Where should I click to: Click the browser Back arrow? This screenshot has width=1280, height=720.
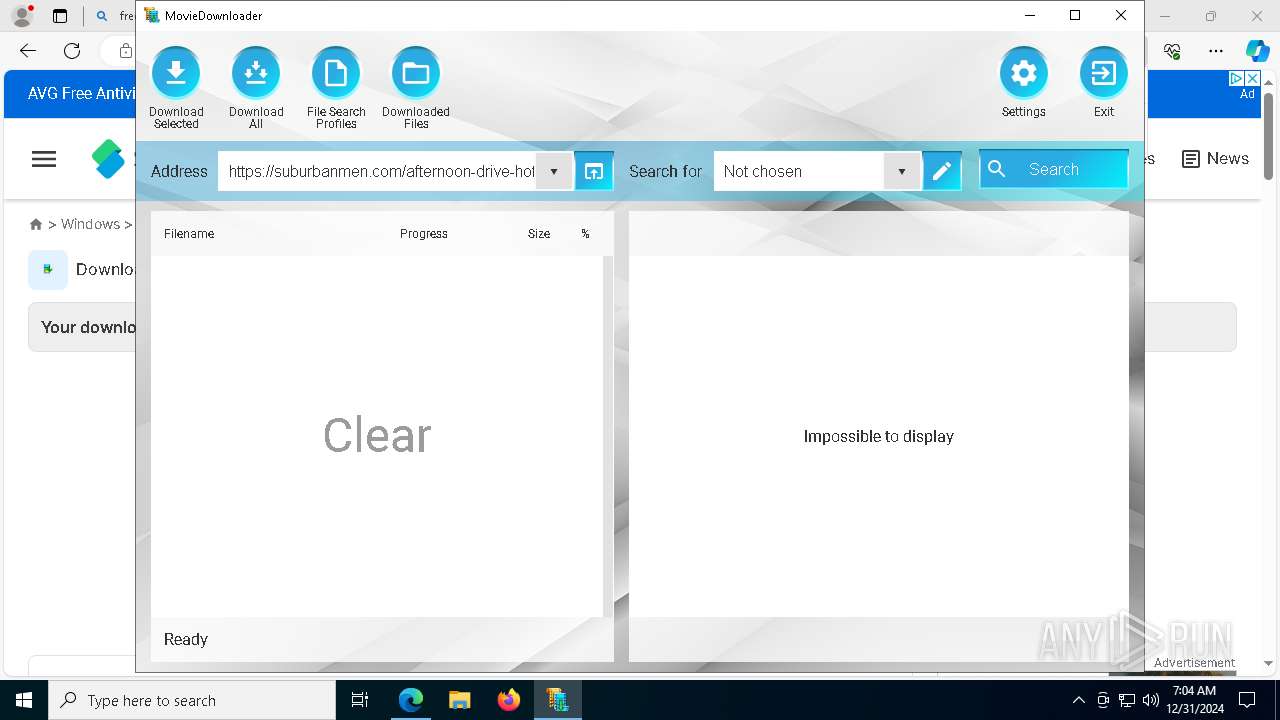click(28, 51)
